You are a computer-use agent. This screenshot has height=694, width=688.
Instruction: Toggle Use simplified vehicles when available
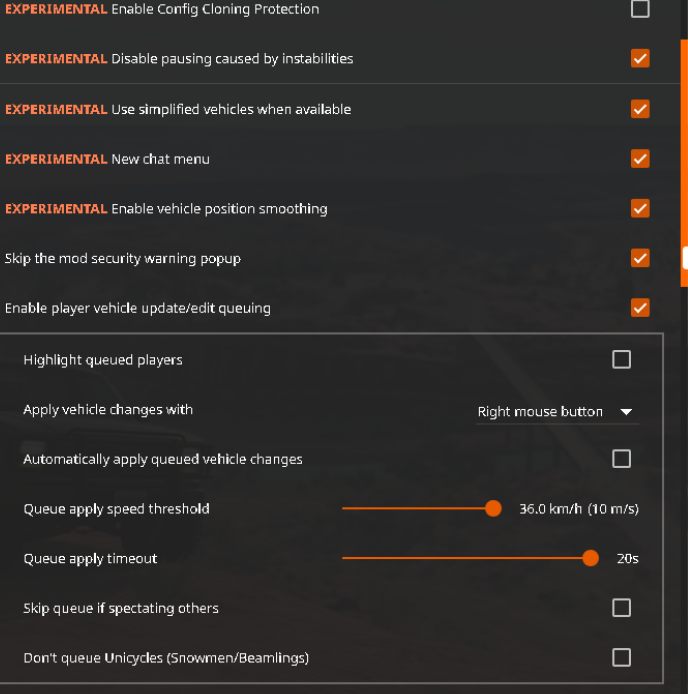tap(640, 109)
